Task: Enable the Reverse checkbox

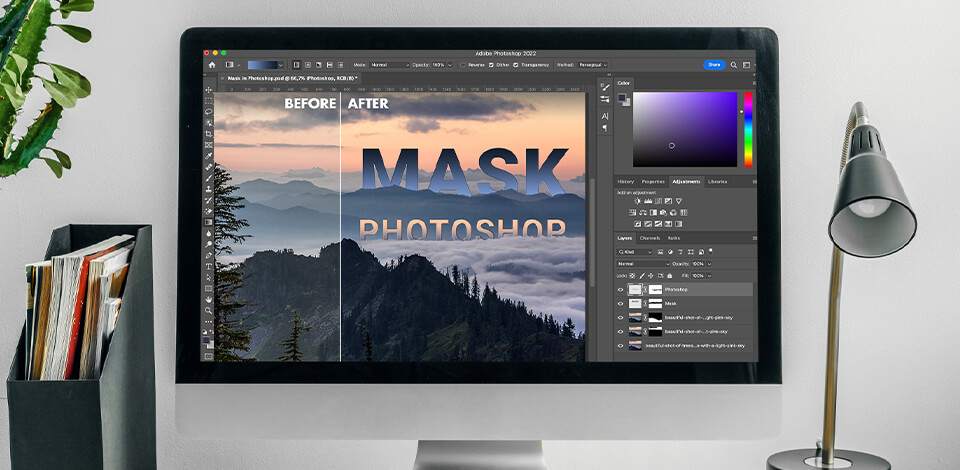Action: click(x=462, y=65)
